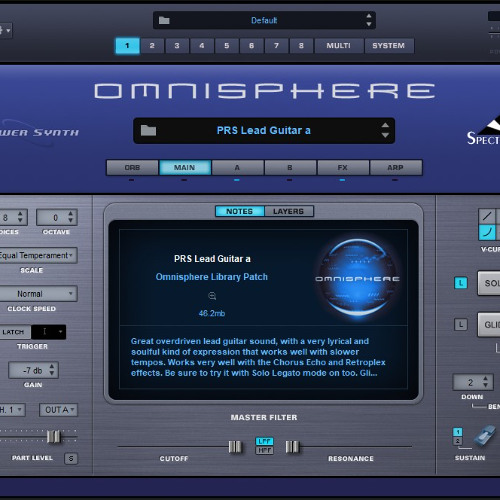Toggle the Solo legato L button
Image resolution: width=500 pixels, height=500 pixels.
point(461,283)
